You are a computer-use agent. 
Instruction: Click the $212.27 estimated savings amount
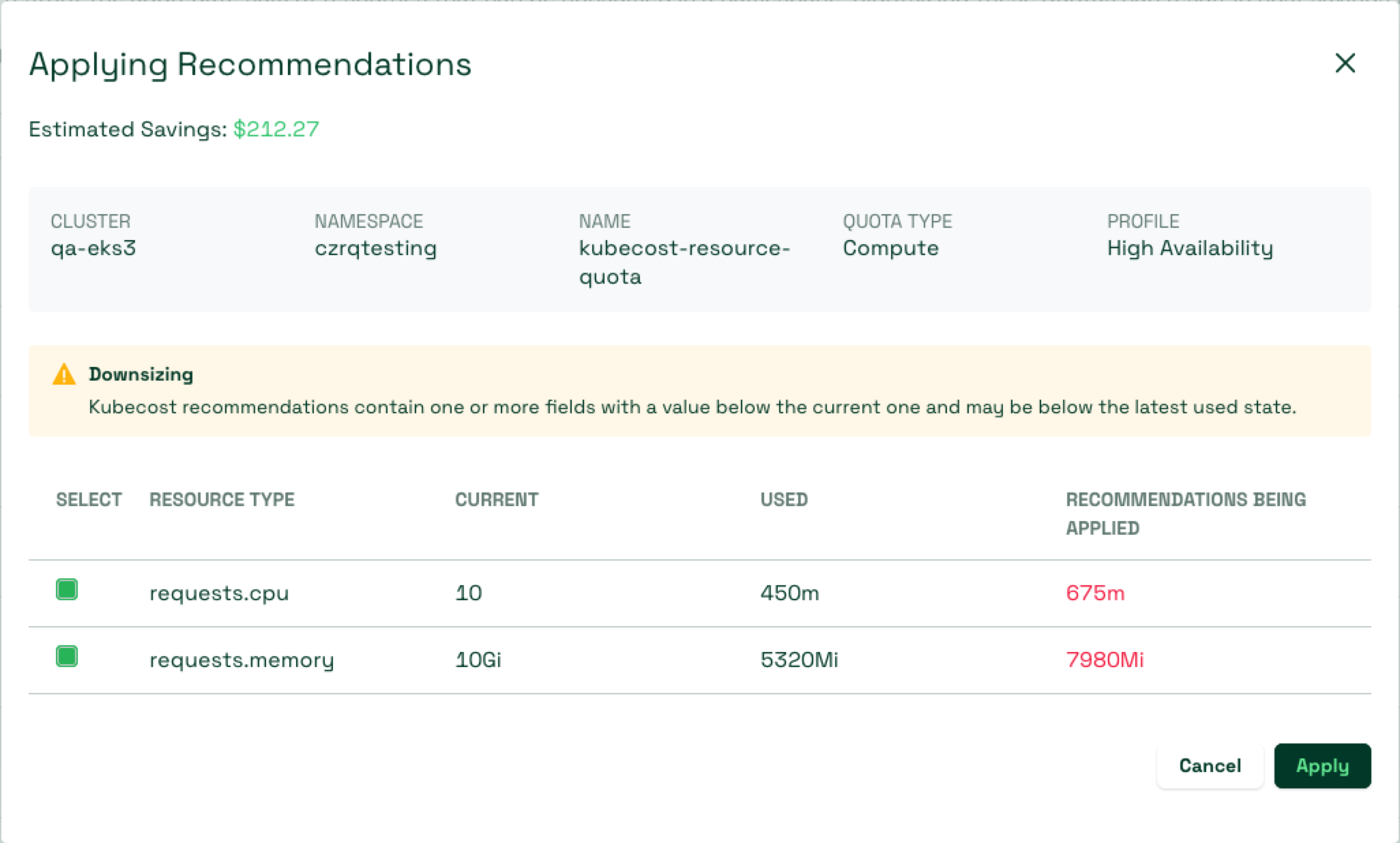pos(276,130)
